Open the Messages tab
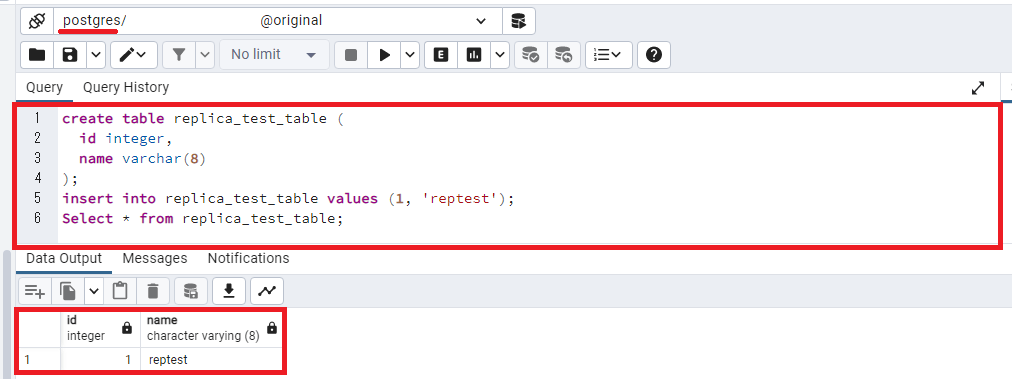 pyautogui.click(x=155, y=258)
